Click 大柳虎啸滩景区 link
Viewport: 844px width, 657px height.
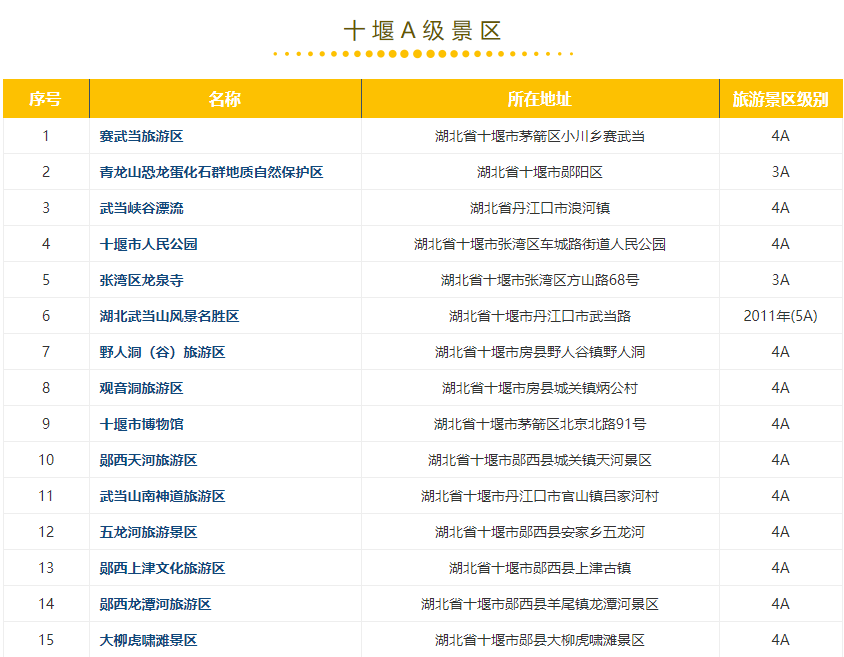pyautogui.click(x=148, y=641)
